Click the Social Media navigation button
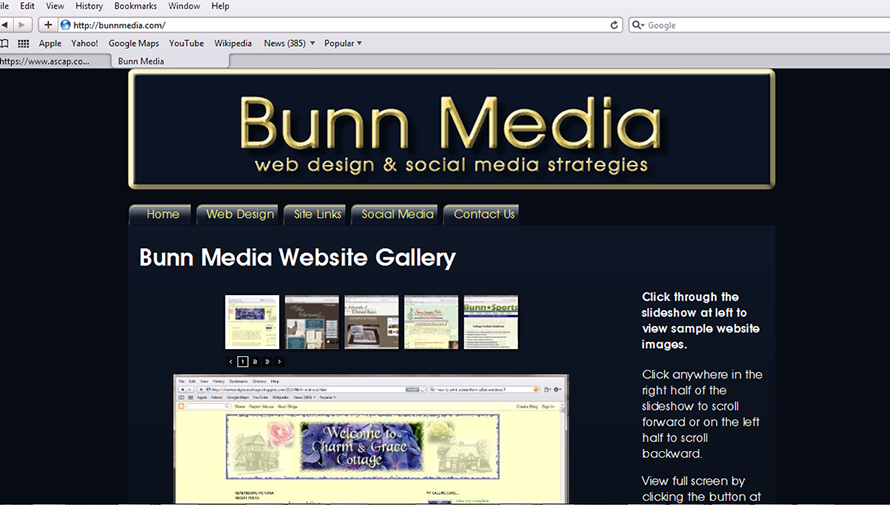Viewport: 890px width, 505px height. point(395,214)
